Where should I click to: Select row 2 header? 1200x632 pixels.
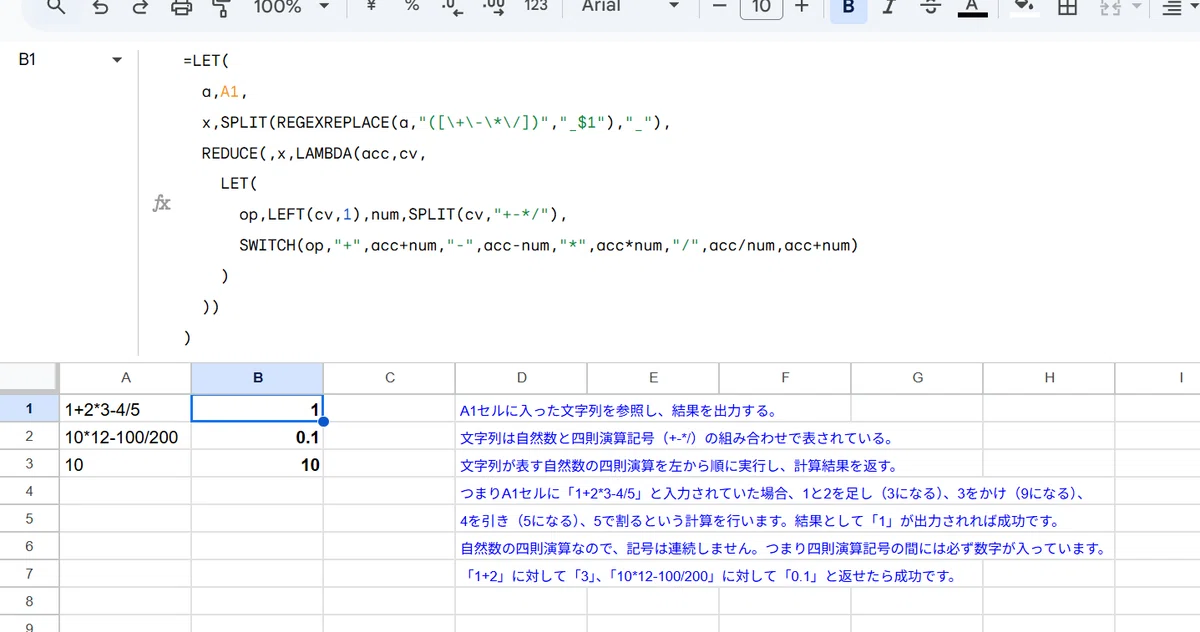(x=30, y=437)
